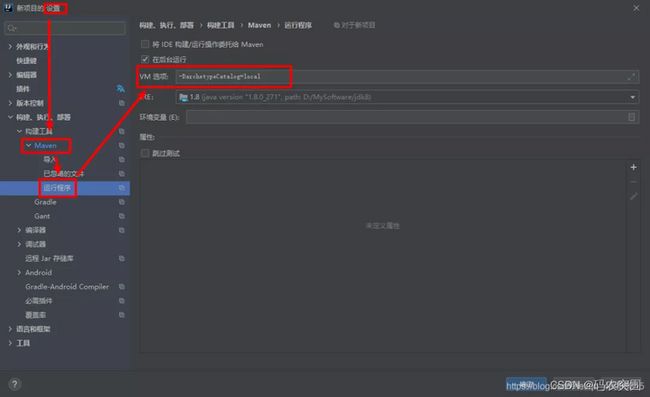Image resolution: width=650 pixels, height=397 pixels.
Task: Select the 运行程序 item under Maven
Action: (57, 188)
